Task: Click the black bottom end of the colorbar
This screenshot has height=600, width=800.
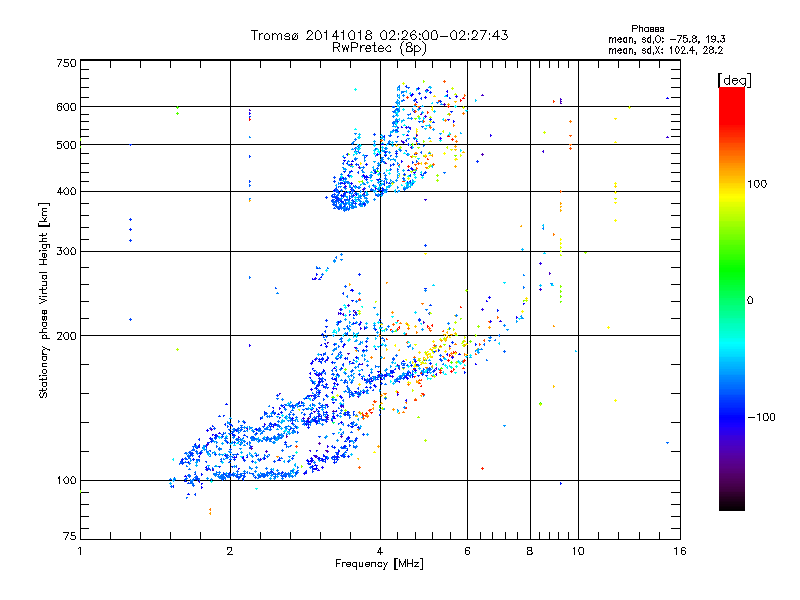Action: (732, 503)
